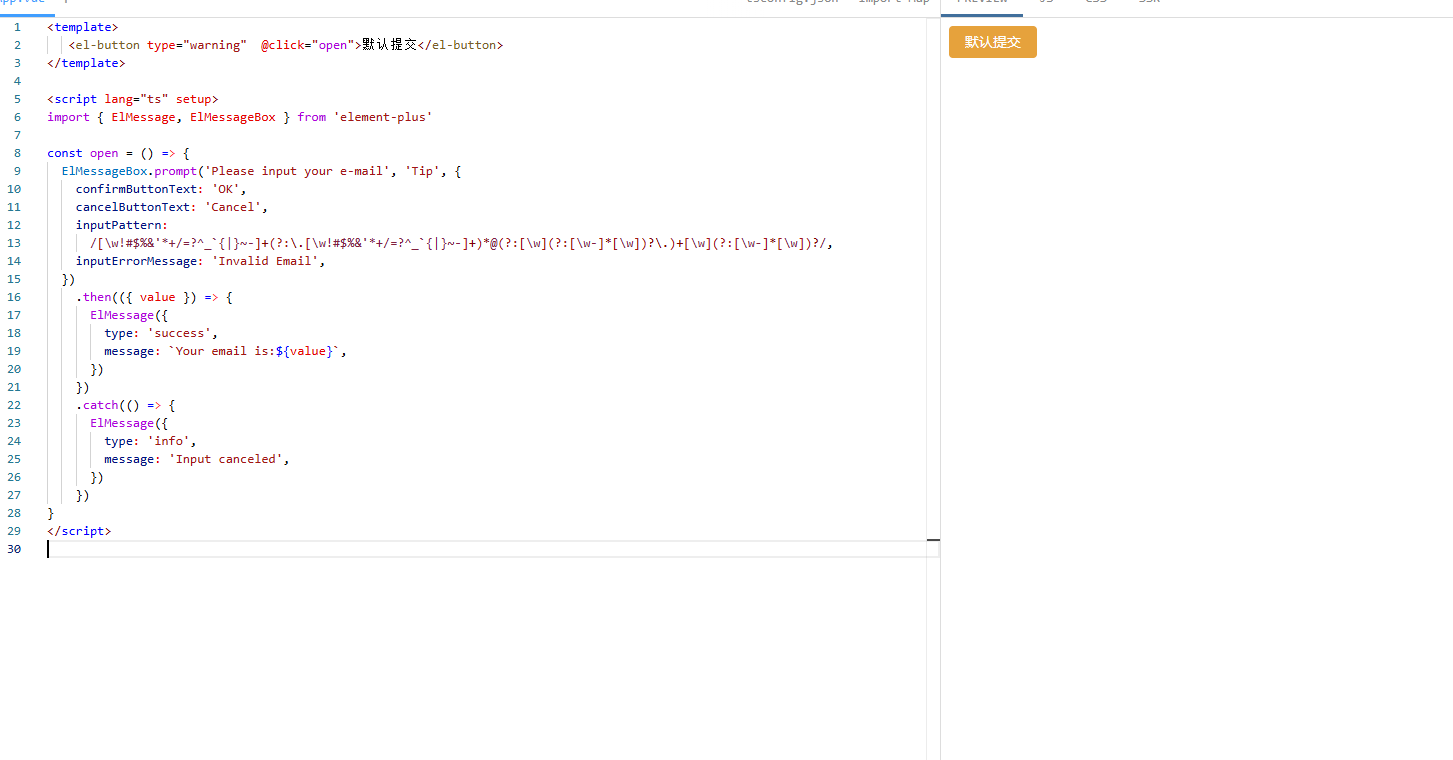Click the 'const open' declaration
This screenshot has height=760, width=1453.
(x=83, y=153)
